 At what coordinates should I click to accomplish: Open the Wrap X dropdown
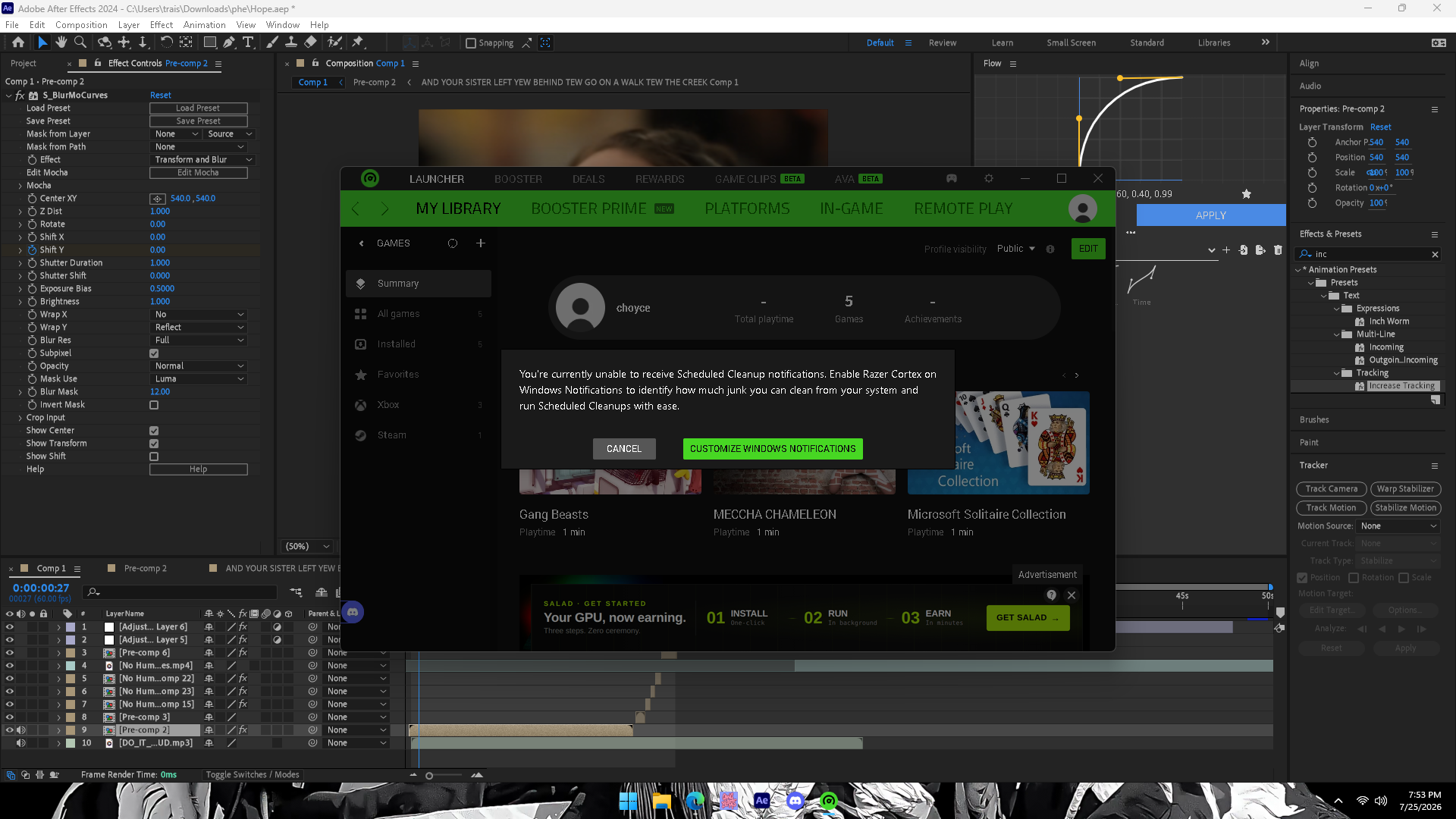point(199,315)
